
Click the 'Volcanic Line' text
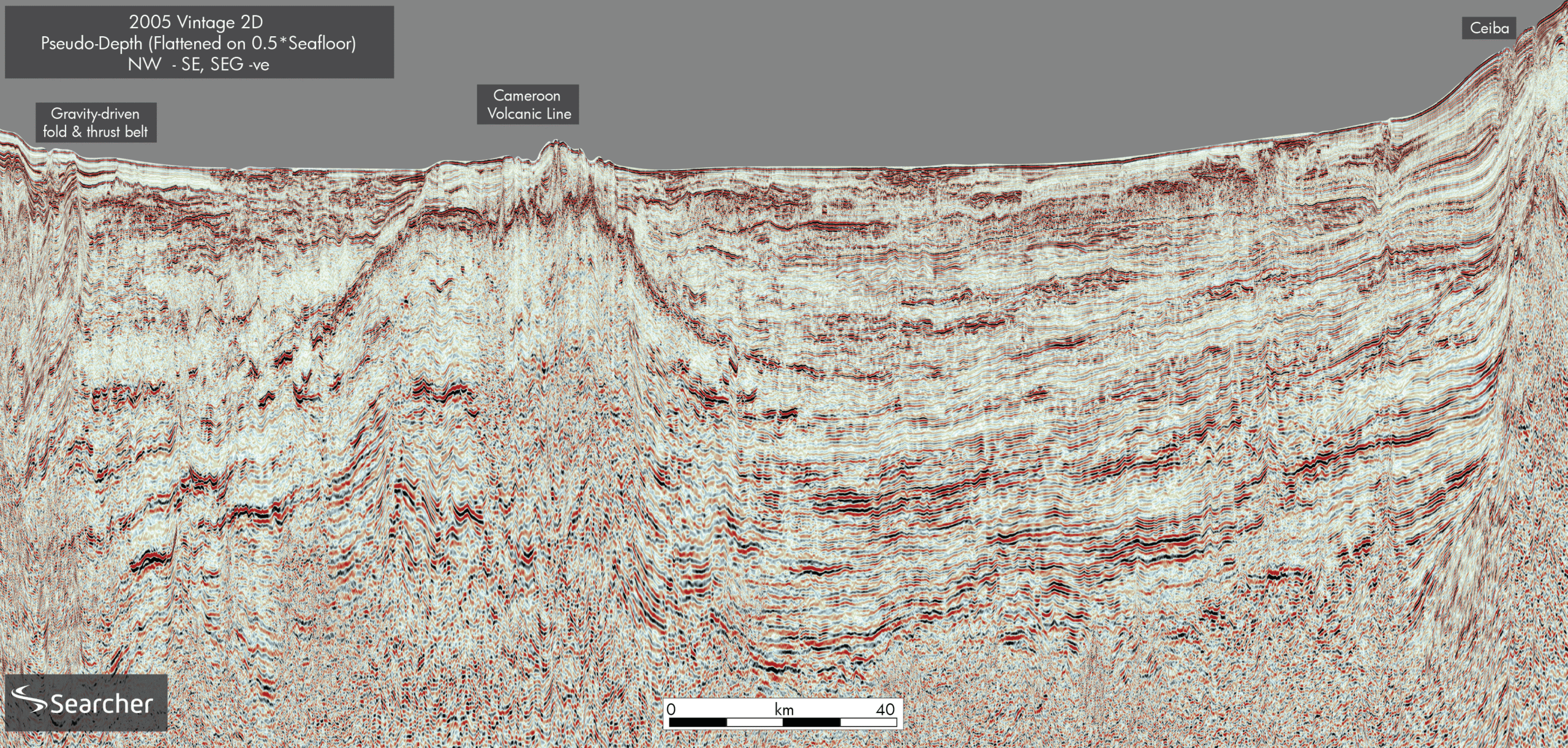coord(529,114)
